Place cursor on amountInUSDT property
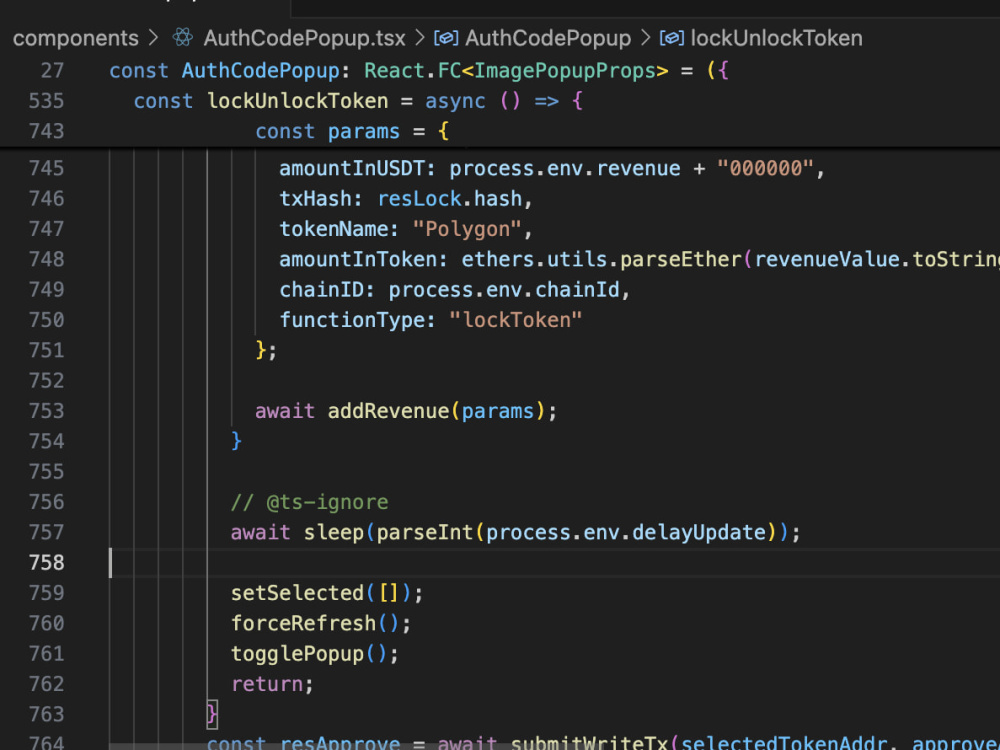1000x750 pixels. 352,168
